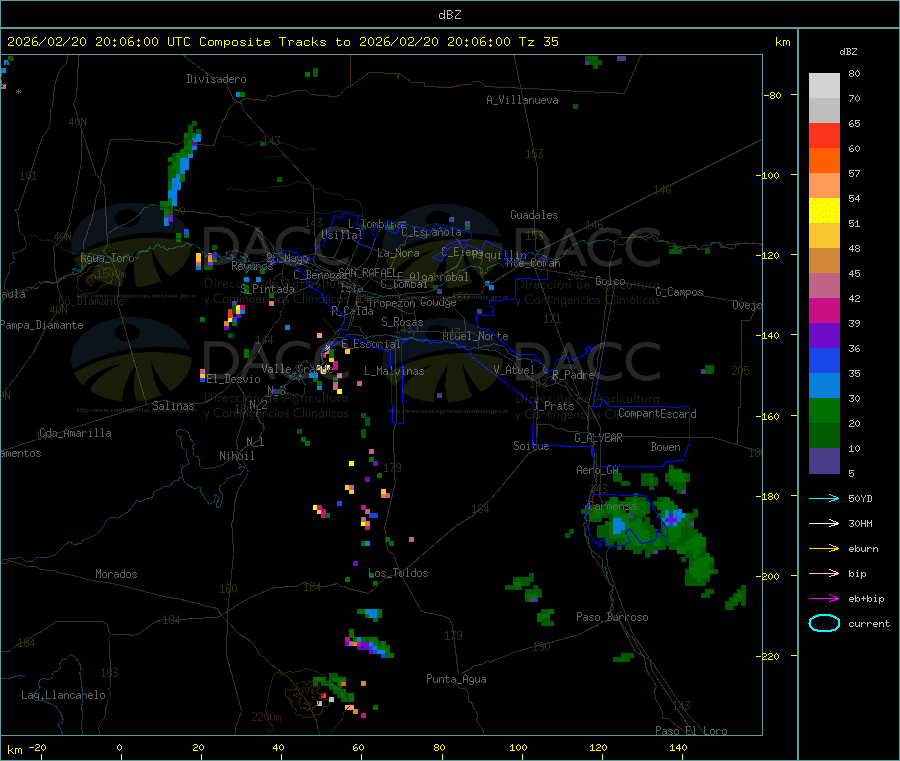Viewport: 900px width, 761px height.
Task: Click the long blue-green echo below Divisadero
Action: pos(181,172)
